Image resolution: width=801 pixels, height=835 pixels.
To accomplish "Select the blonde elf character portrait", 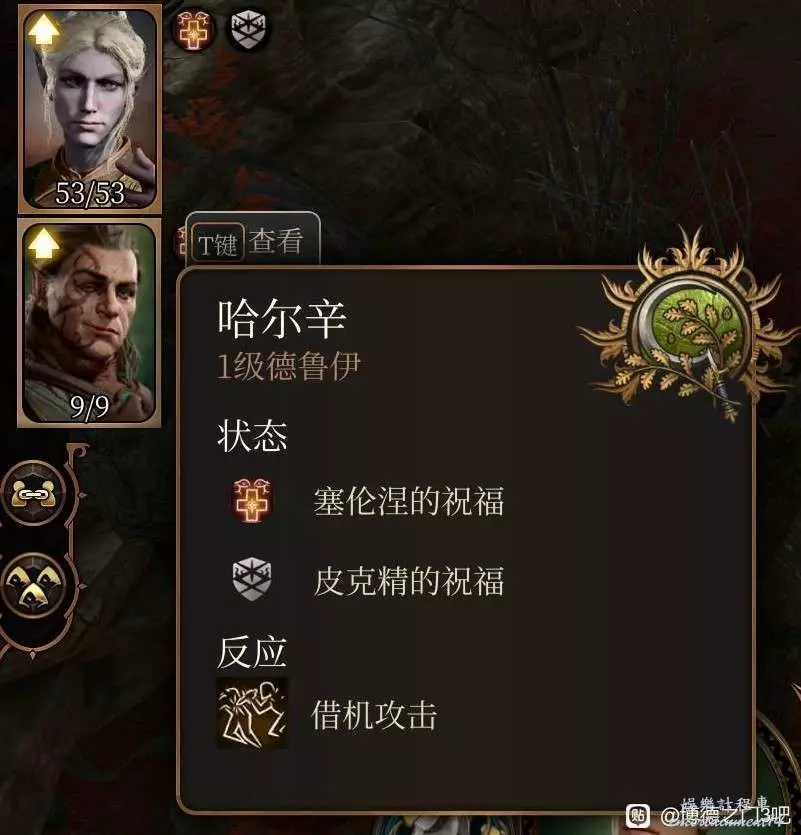I will coord(89,108).
